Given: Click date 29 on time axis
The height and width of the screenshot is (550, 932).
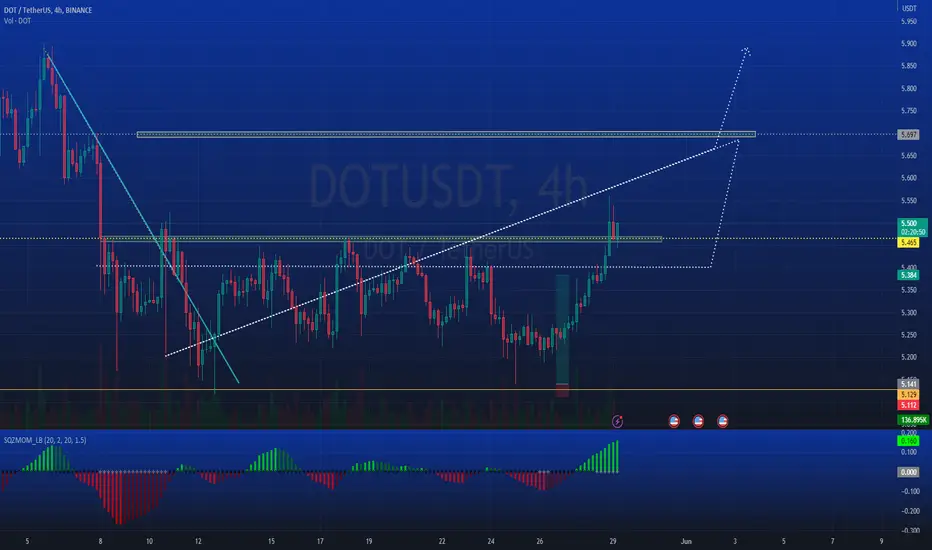Looking at the screenshot, I should point(613,541).
